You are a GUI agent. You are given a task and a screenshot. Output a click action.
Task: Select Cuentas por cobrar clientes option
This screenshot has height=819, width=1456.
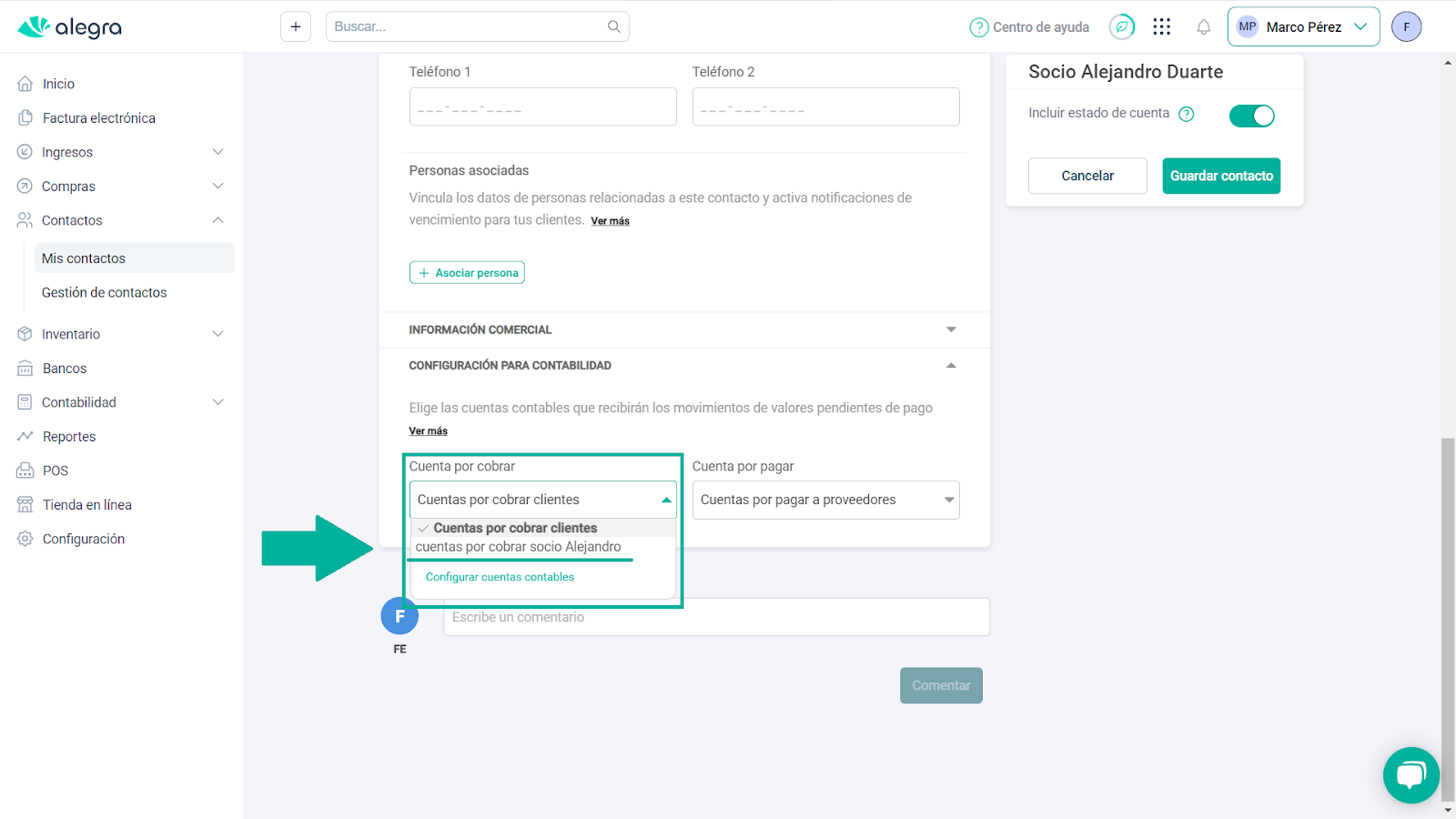coord(543,528)
